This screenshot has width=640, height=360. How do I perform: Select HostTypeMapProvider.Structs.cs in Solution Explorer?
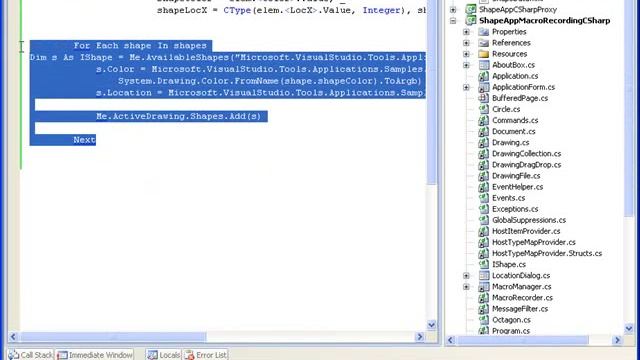tap(547, 253)
